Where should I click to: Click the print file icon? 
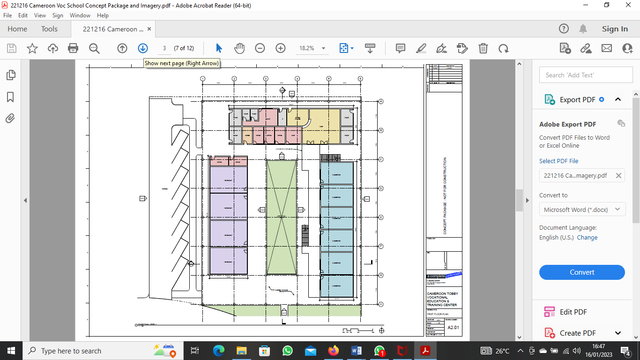click(x=73, y=48)
